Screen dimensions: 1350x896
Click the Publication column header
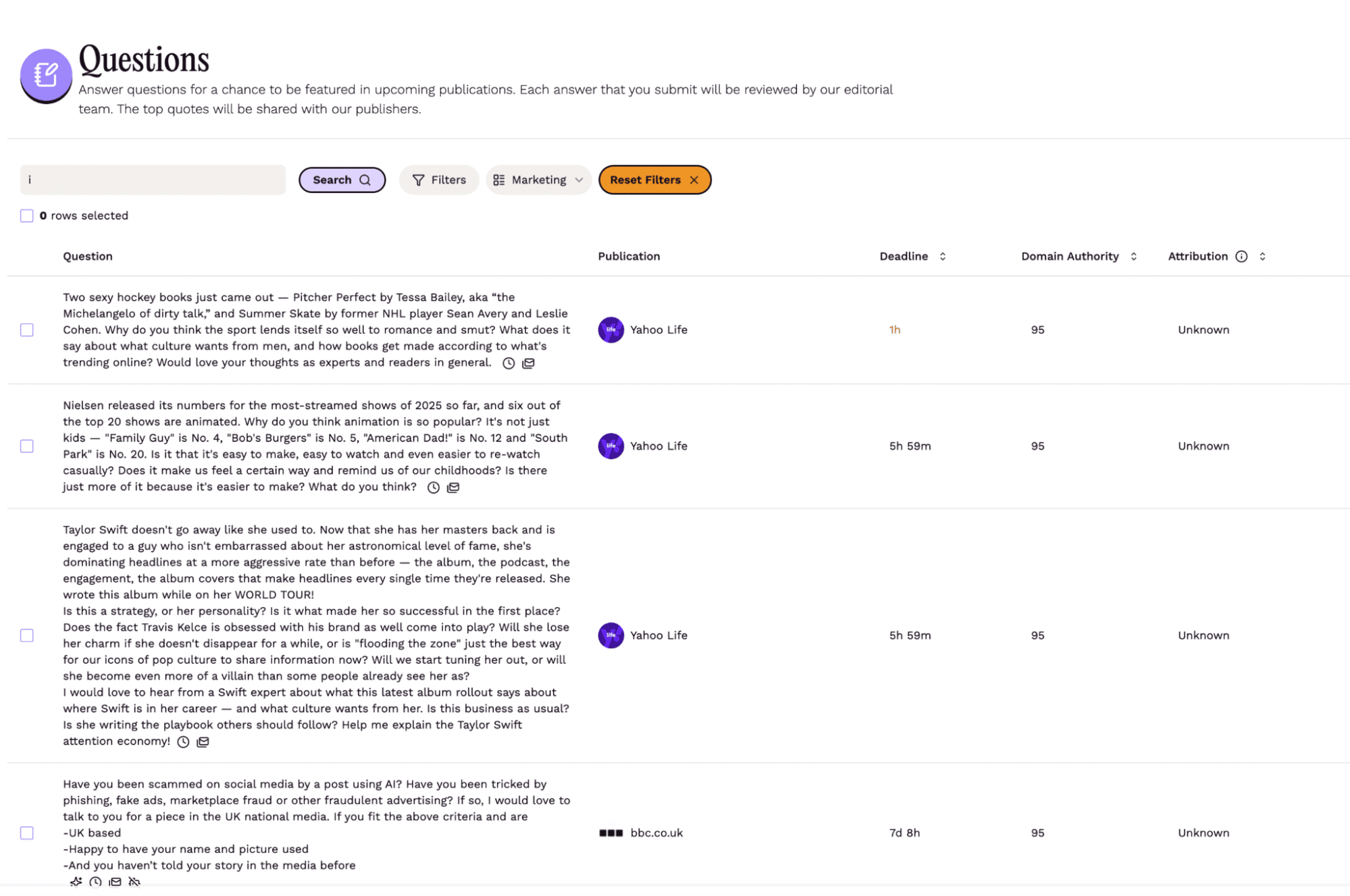pos(629,257)
